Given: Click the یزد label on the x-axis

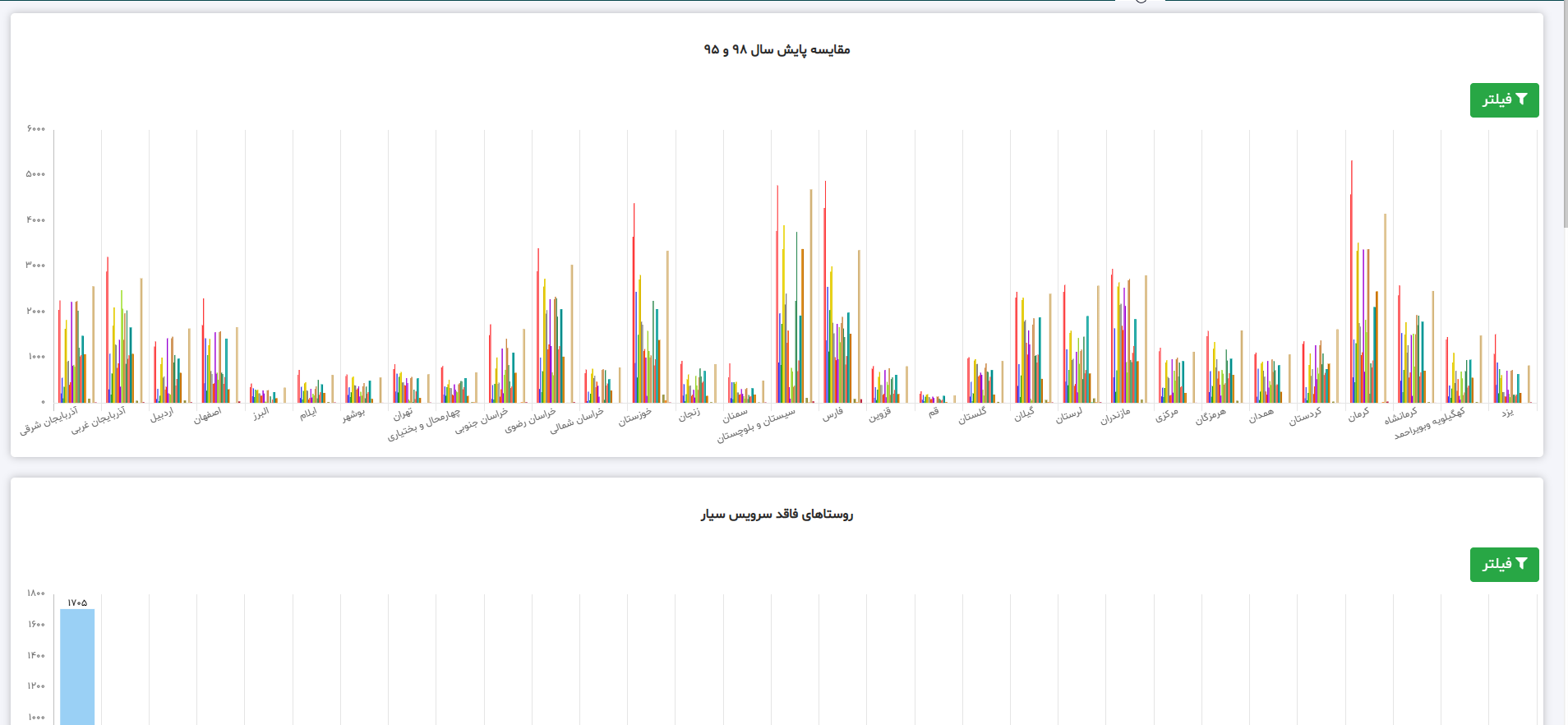Looking at the screenshot, I should (1507, 413).
